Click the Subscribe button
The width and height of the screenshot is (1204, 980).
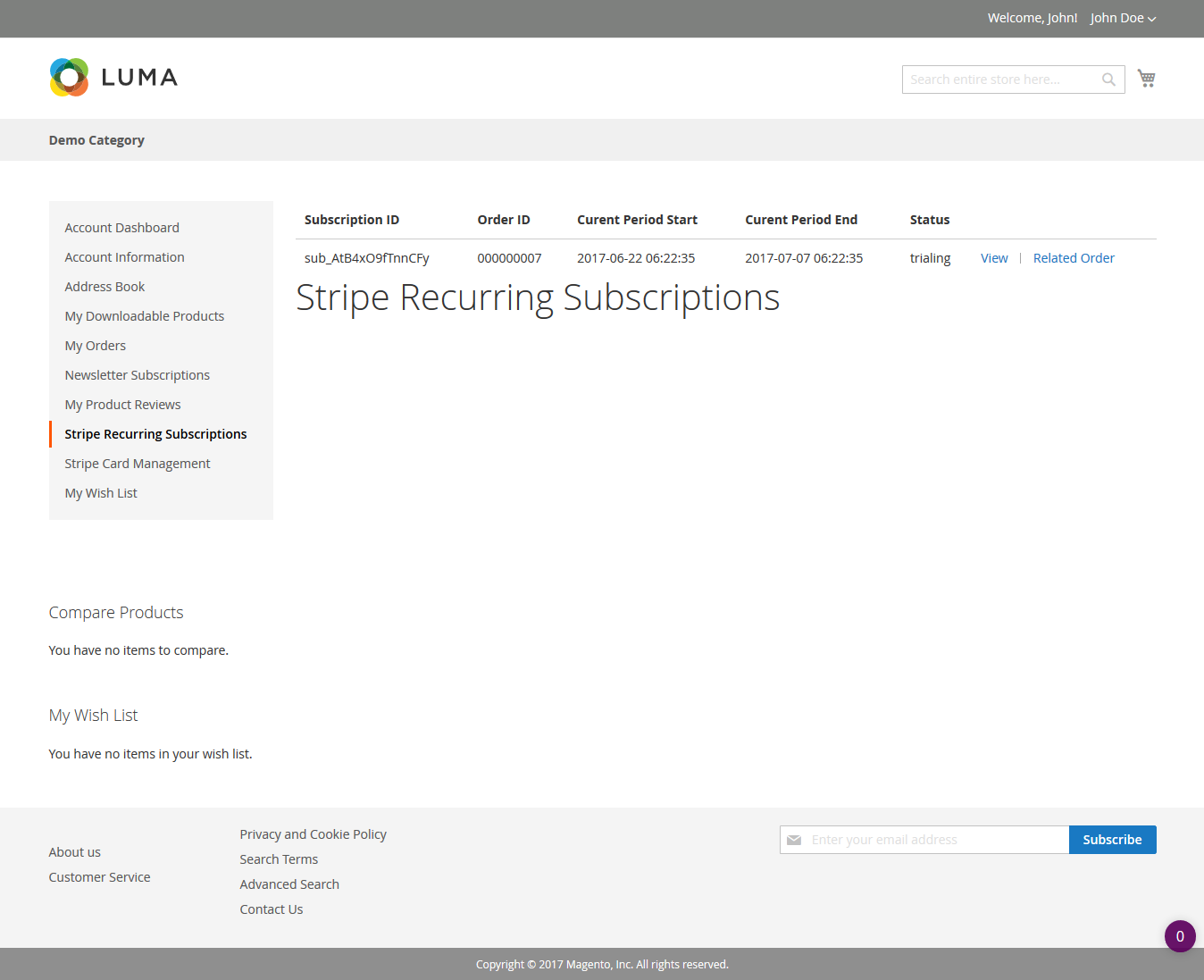(x=1113, y=840)
